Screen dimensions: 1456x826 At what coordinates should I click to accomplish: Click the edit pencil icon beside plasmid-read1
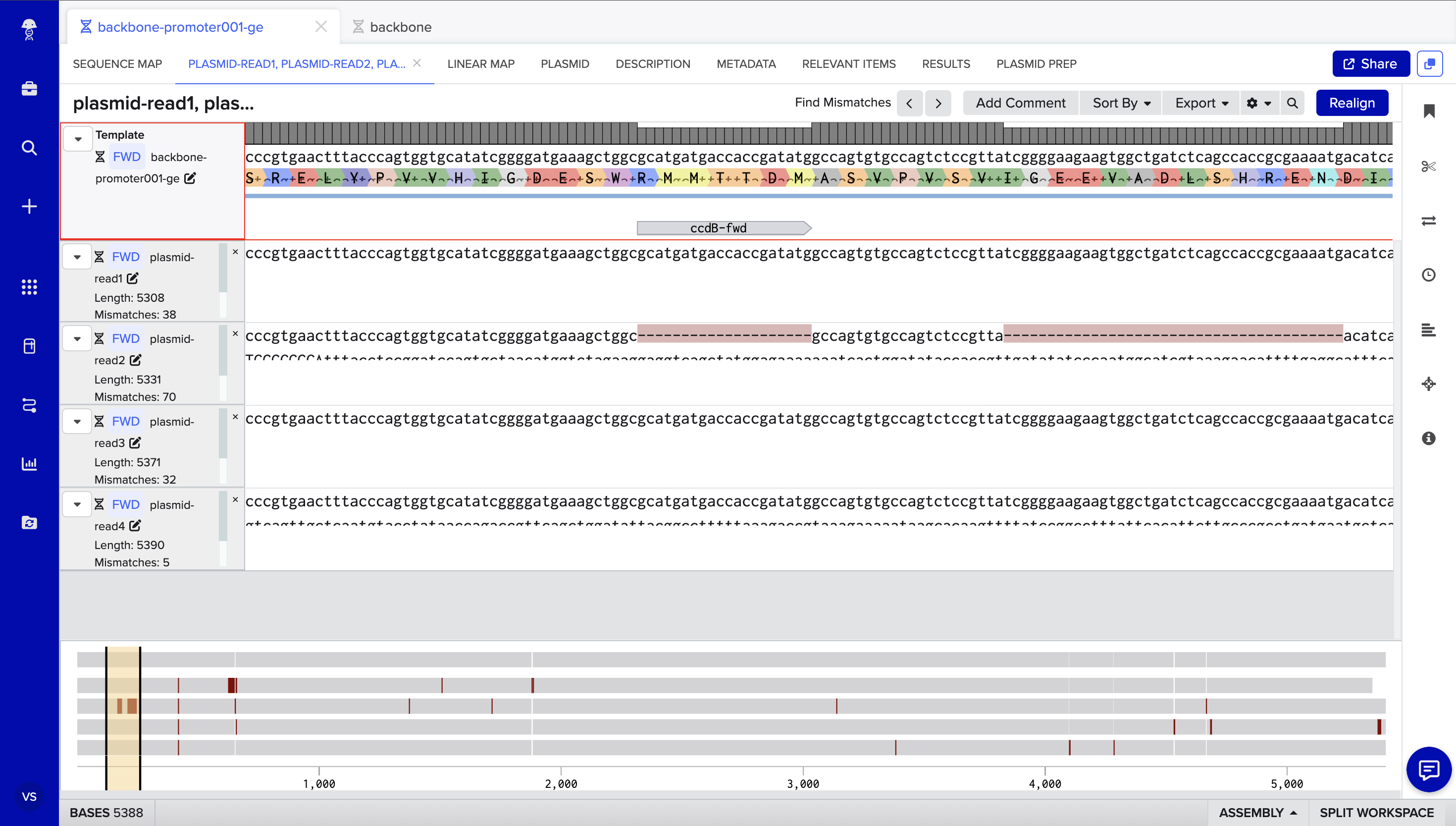pyautogui.click(x=133, y=278)
